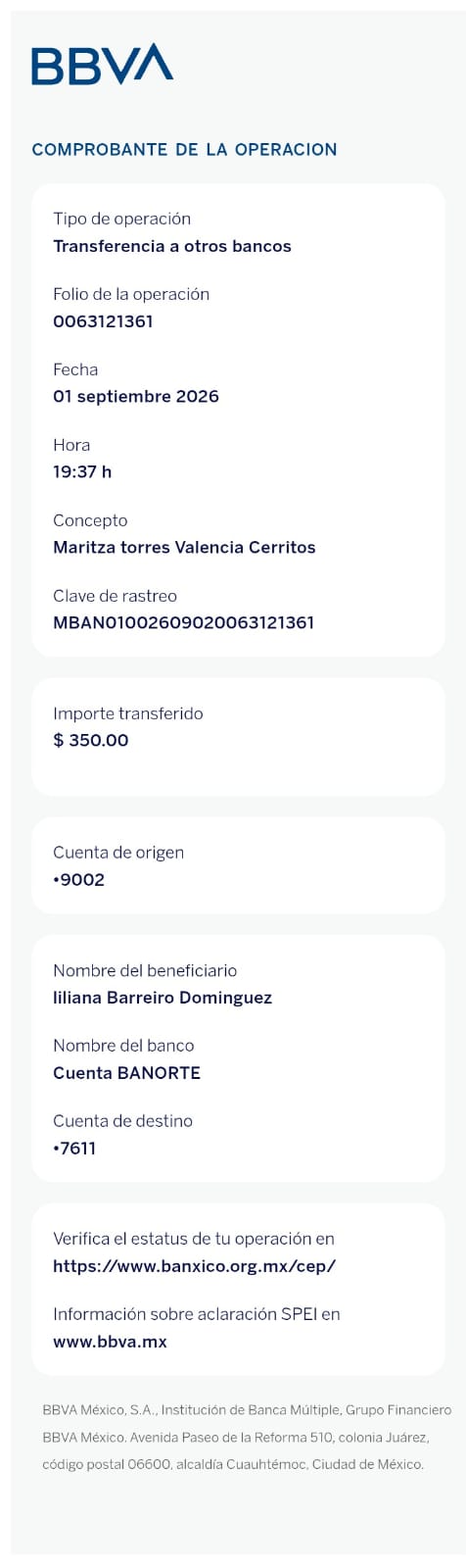Image resolution: width=466 pixels, height=1568 pixels.
Task: Click the Clave de rastreo label
Action: click(115, 596)
